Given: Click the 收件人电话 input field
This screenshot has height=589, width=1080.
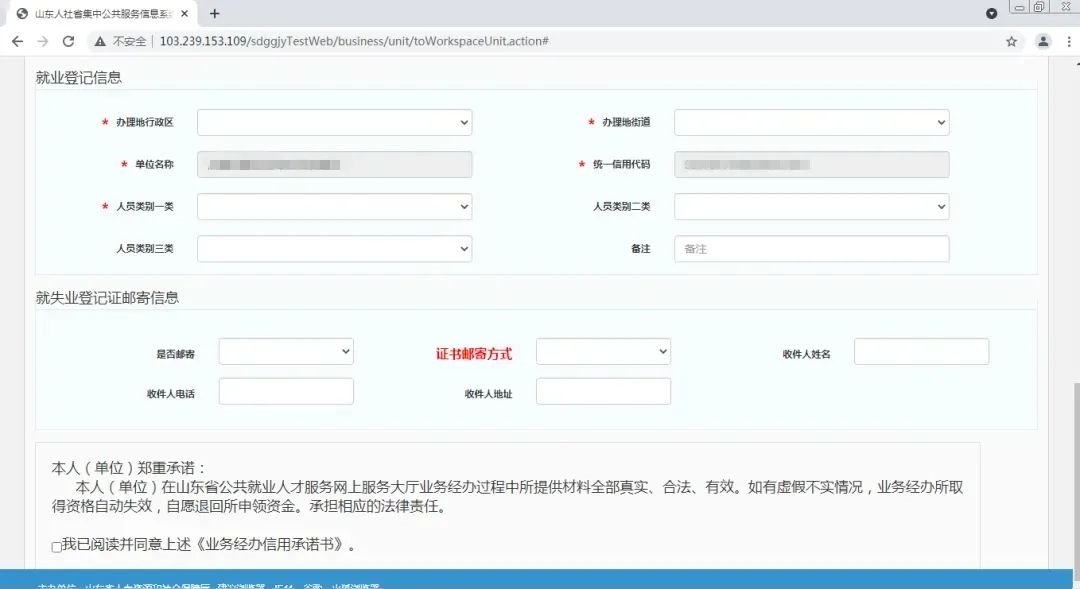Looking at the screenshot, I should 286,391.
